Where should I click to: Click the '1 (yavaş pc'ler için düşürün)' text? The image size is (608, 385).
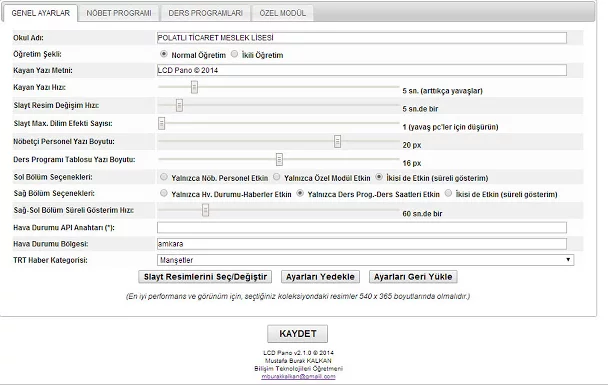[450, 127]
